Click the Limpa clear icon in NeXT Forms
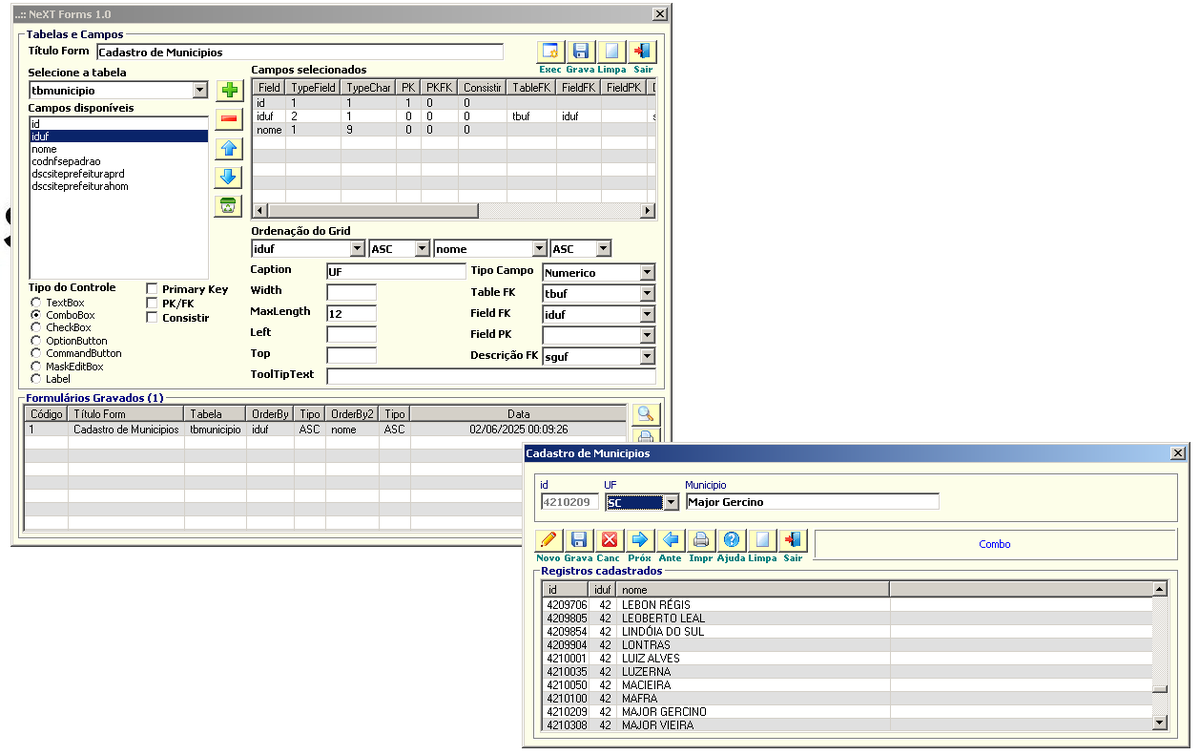This screenshot has height=755, width=1200. pyautogui.click(x=611, y=52)
